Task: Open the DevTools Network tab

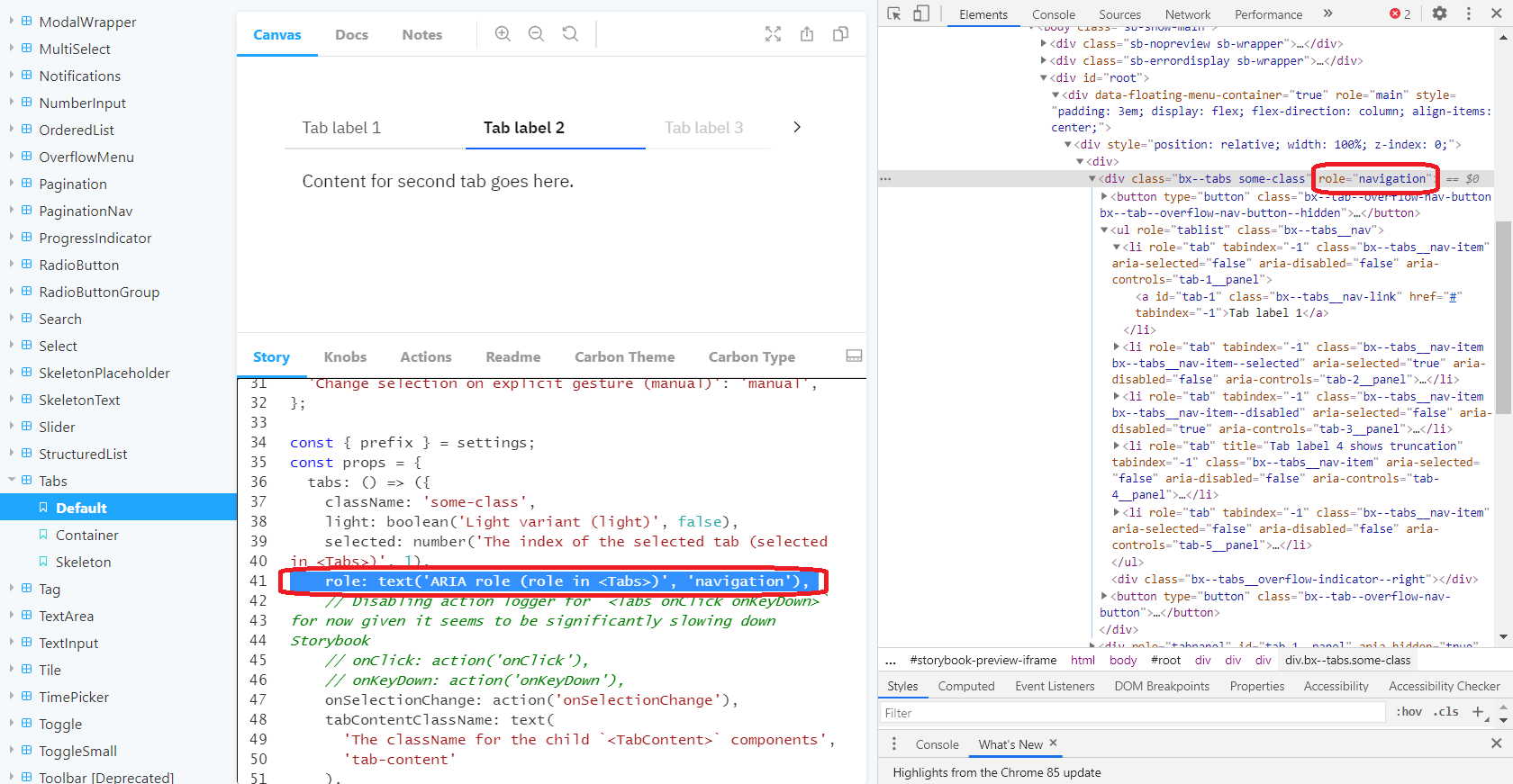Action: pyautogui.click(x=1188, y=14)
